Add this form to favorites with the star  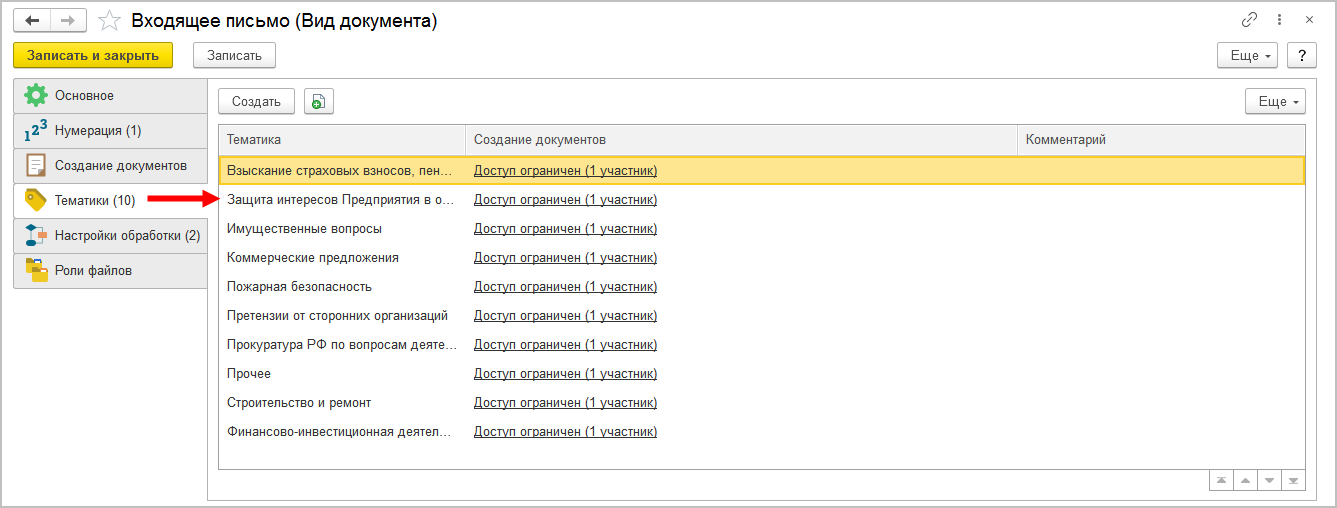click(109, 21)
